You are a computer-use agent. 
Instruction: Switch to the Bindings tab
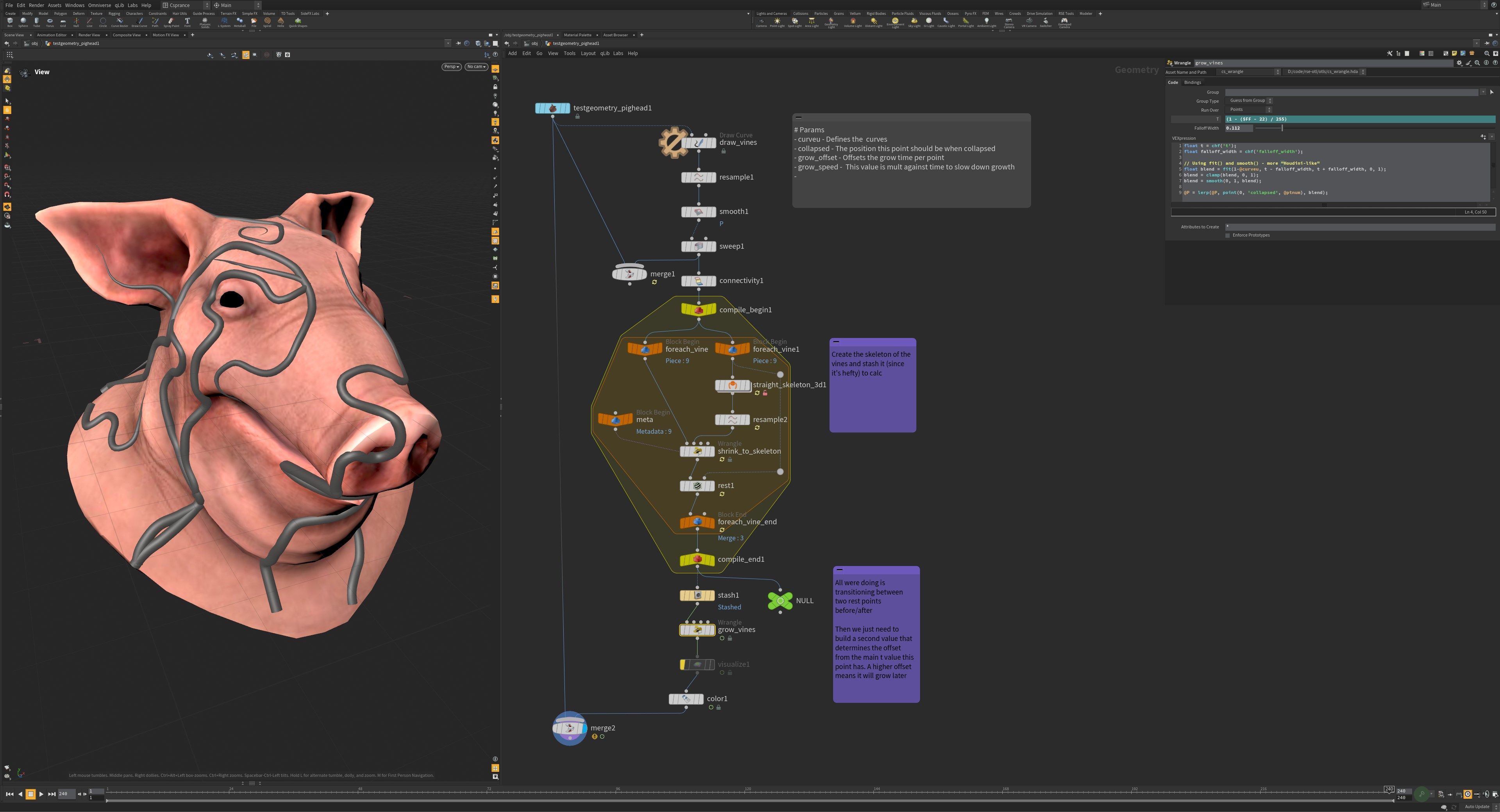coord(1192,82)
